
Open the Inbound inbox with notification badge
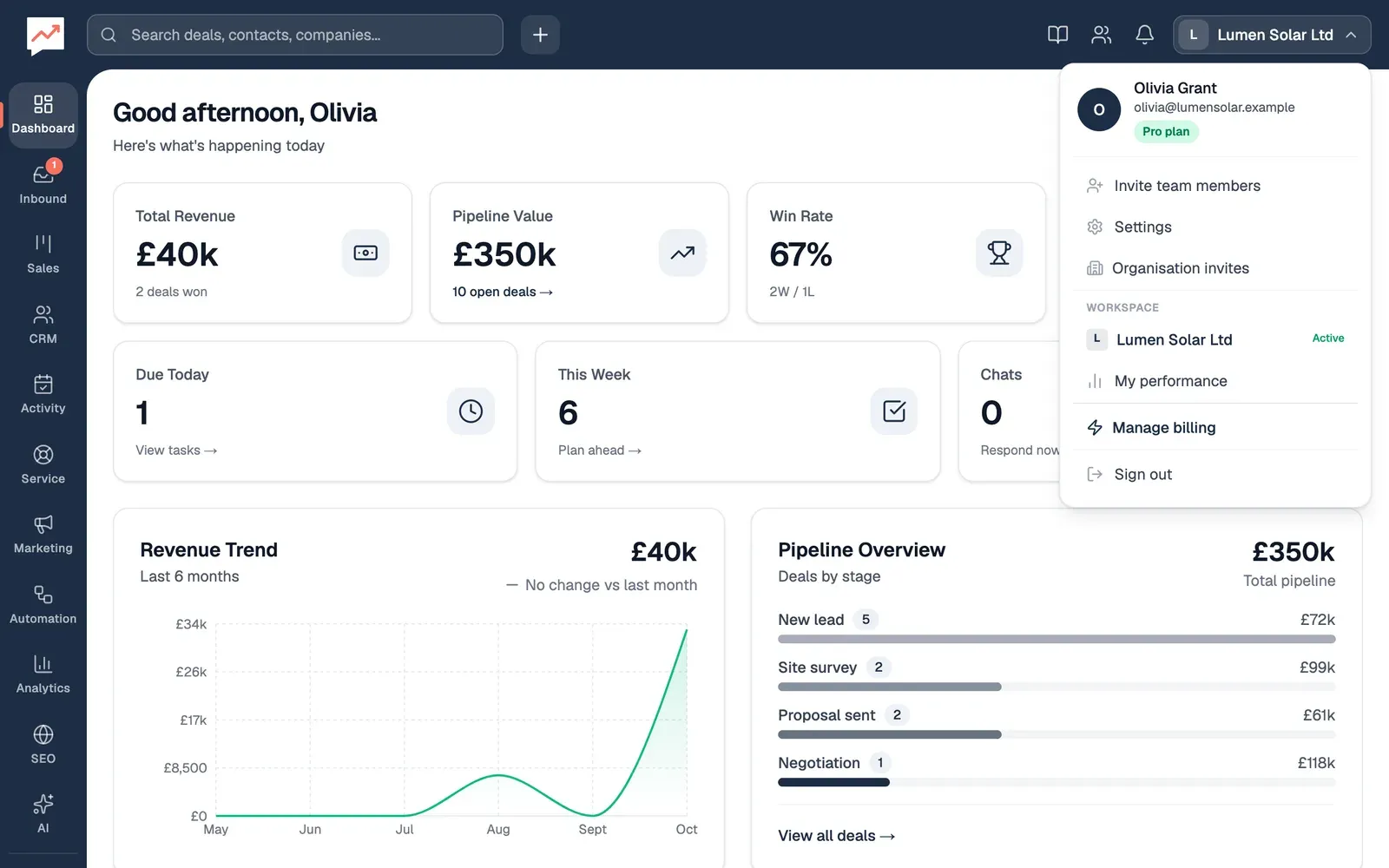(43, 185)
